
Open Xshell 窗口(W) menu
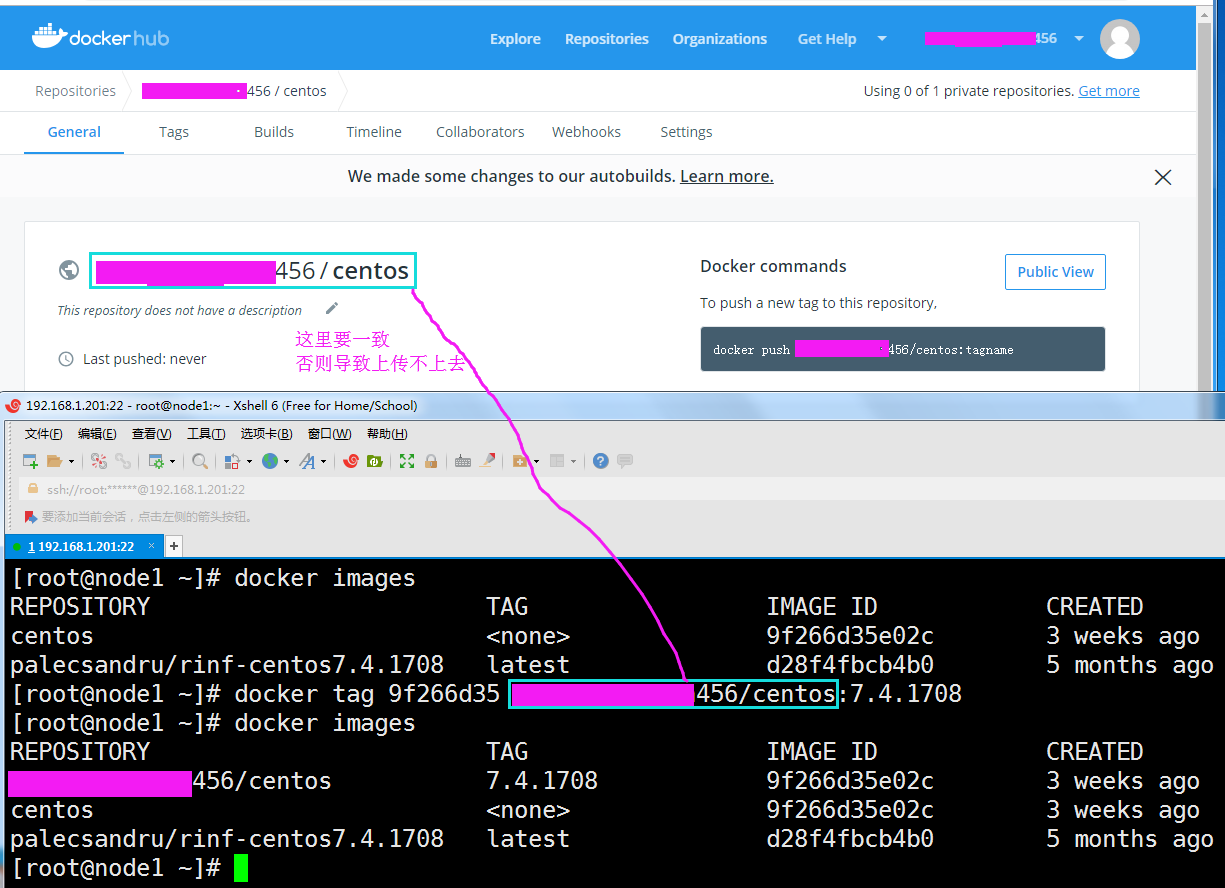pyautogui.click(x=329, y=433)
